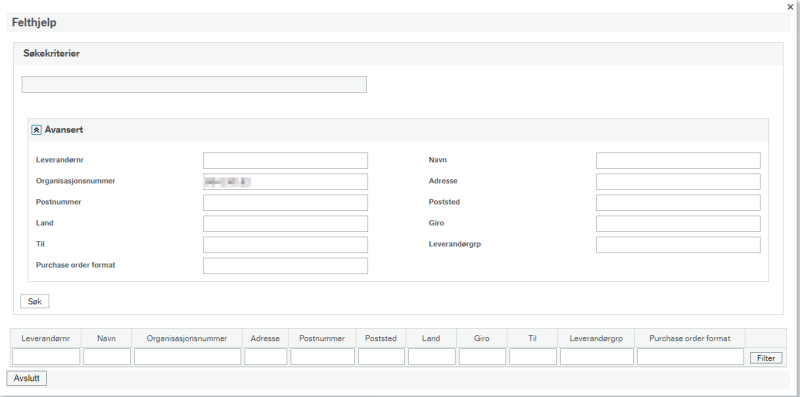The height and width of the screenshot is (397, 800).
Task: Click the Filter button
Action: click(x=766, y=358)
